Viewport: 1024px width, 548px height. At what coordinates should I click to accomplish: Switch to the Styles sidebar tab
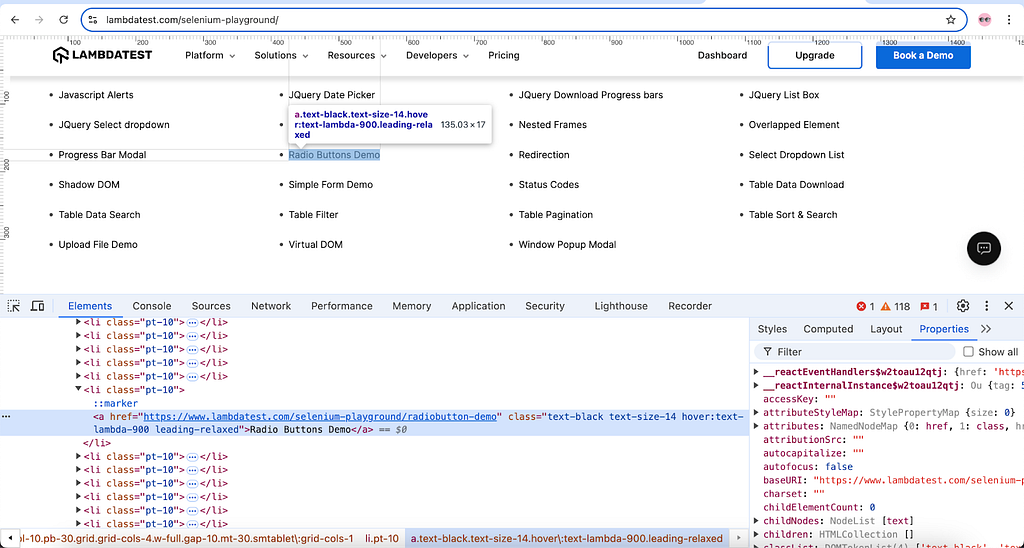772,329
